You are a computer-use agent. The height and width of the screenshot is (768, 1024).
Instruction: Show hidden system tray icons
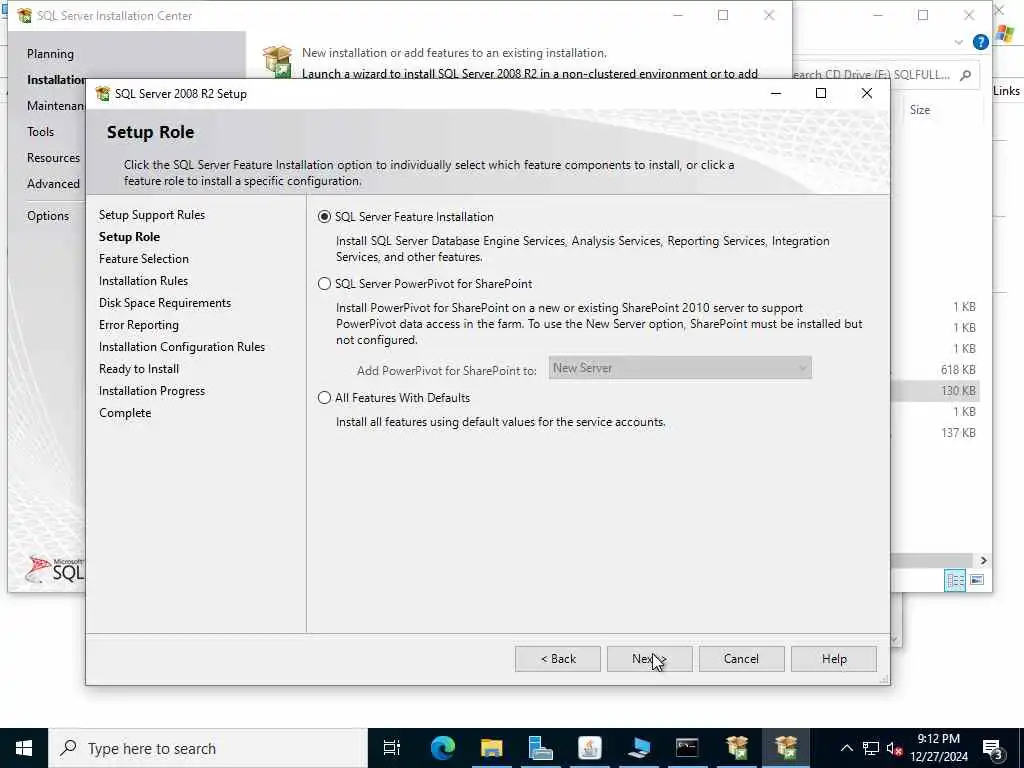[x=846, y=748]
